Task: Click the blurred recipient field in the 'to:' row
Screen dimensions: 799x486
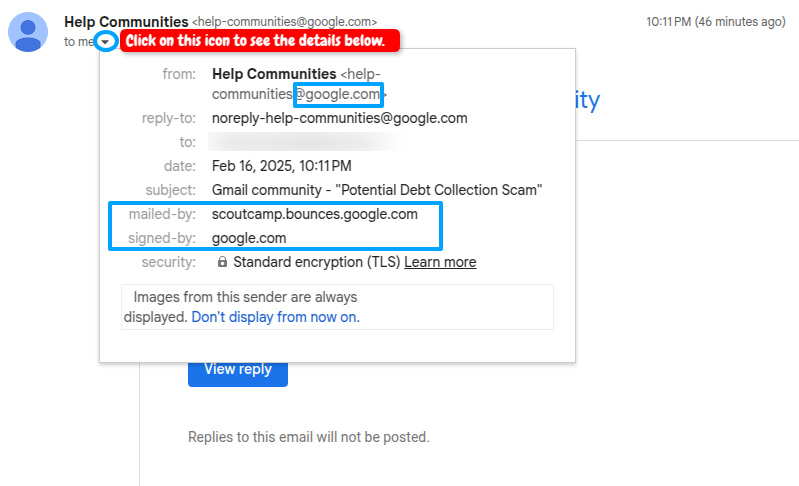Action: 300,142
